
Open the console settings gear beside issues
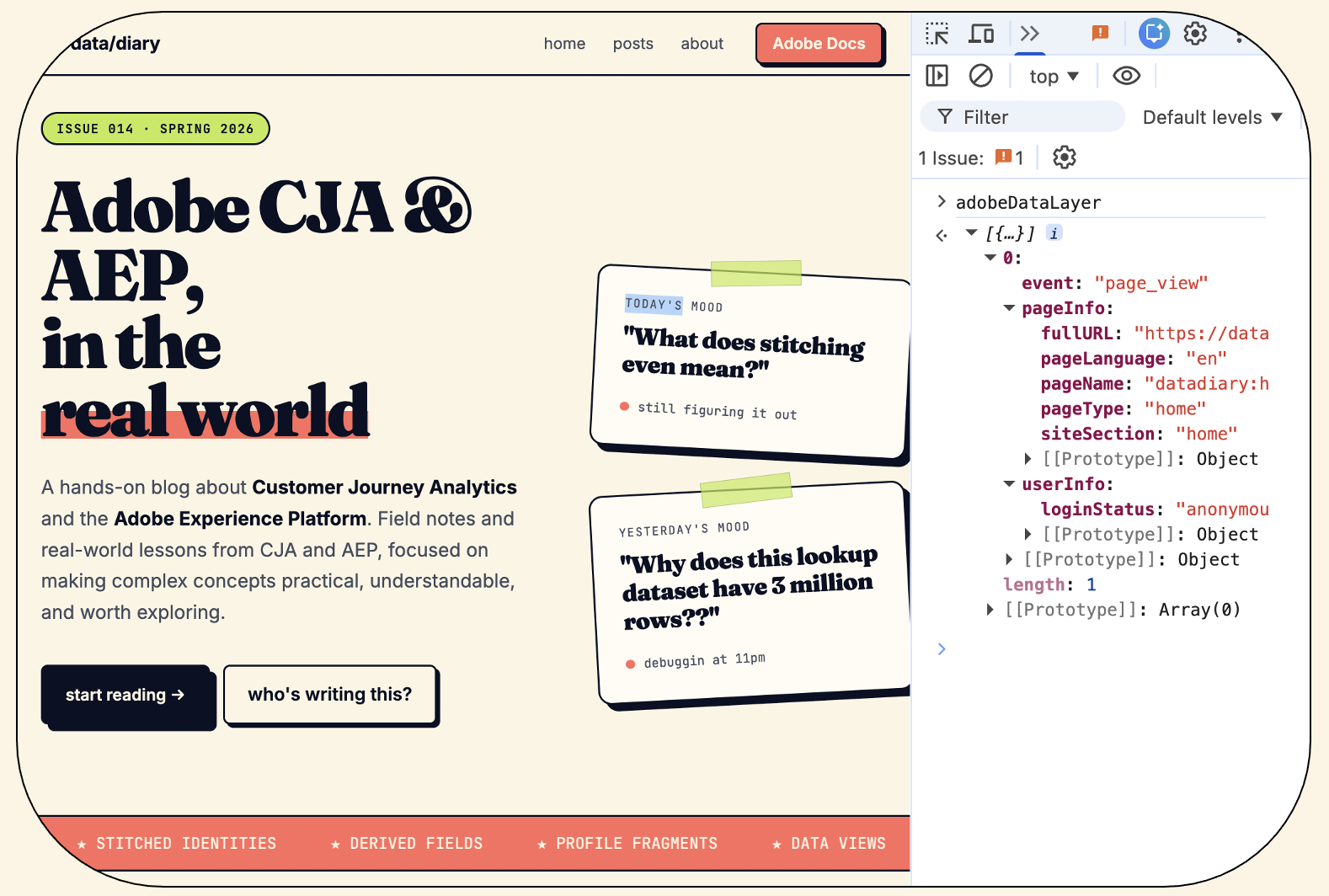click(x=1065, y=157)
